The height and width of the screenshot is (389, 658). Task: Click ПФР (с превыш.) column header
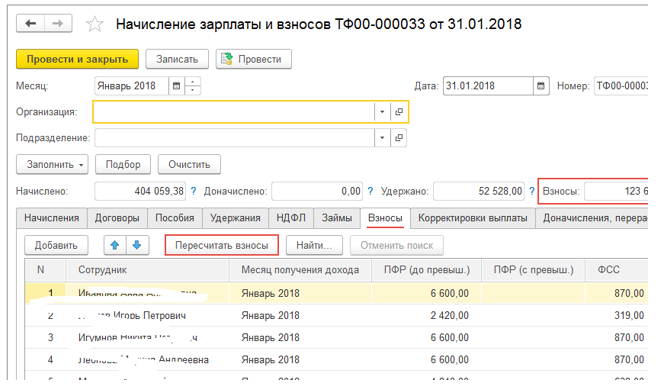click(533, 270)
